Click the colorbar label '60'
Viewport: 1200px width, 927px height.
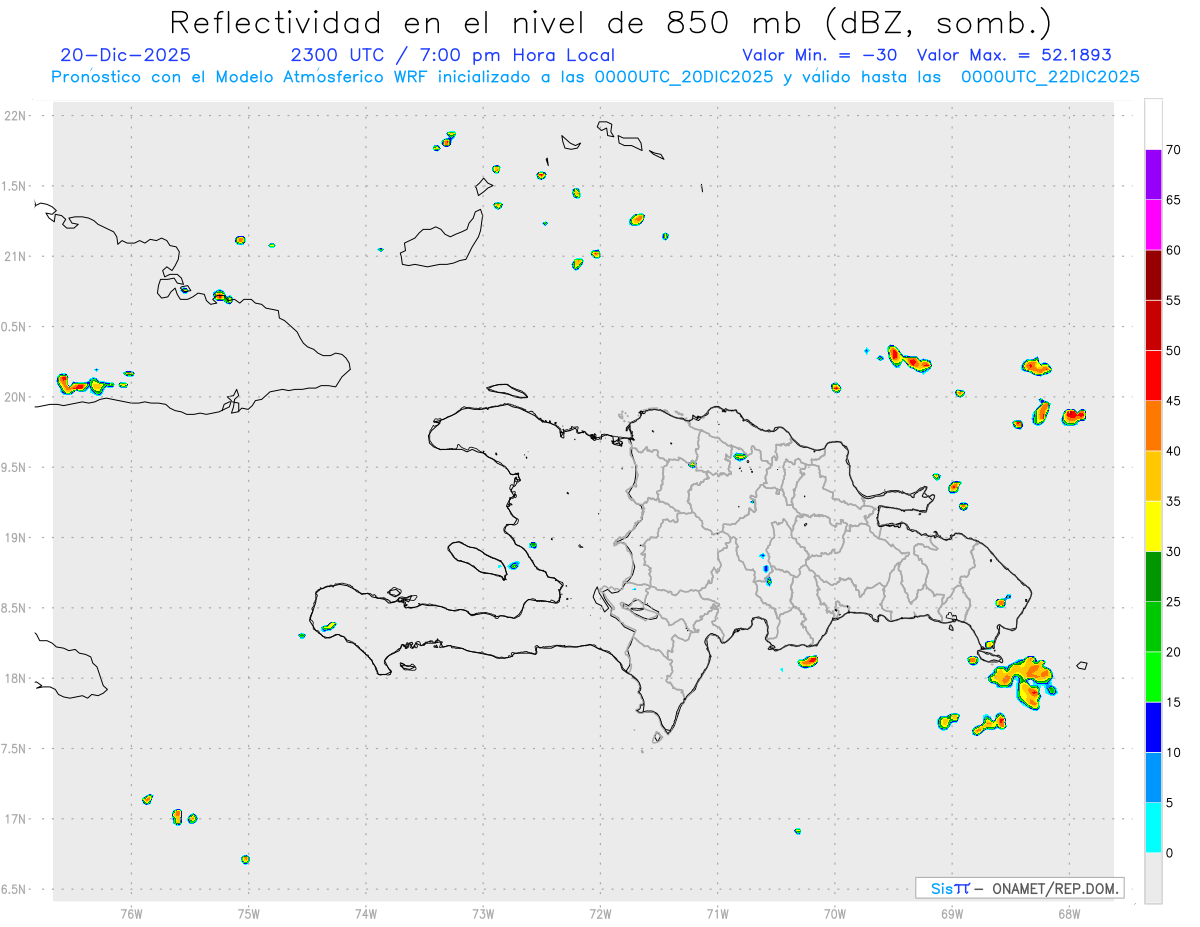click(x=1174, y=250)
